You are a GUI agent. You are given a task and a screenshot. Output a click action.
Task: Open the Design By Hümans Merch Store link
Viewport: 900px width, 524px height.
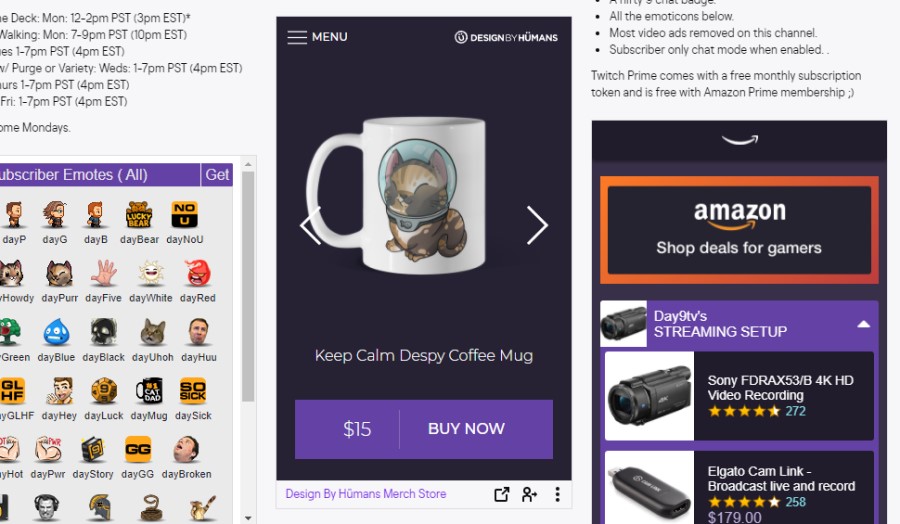[366, 494]
